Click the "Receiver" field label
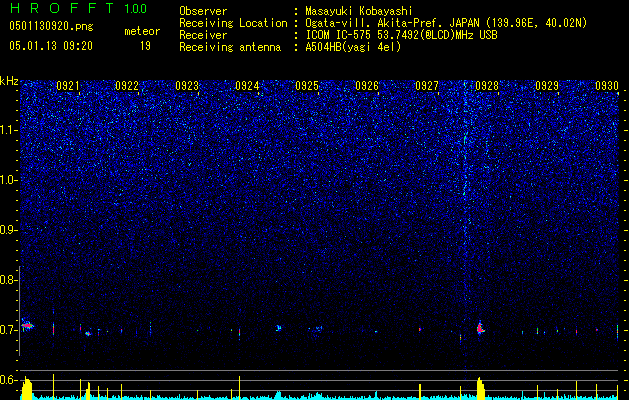Viewport: 629px width, 400px height. pos(203,35)
